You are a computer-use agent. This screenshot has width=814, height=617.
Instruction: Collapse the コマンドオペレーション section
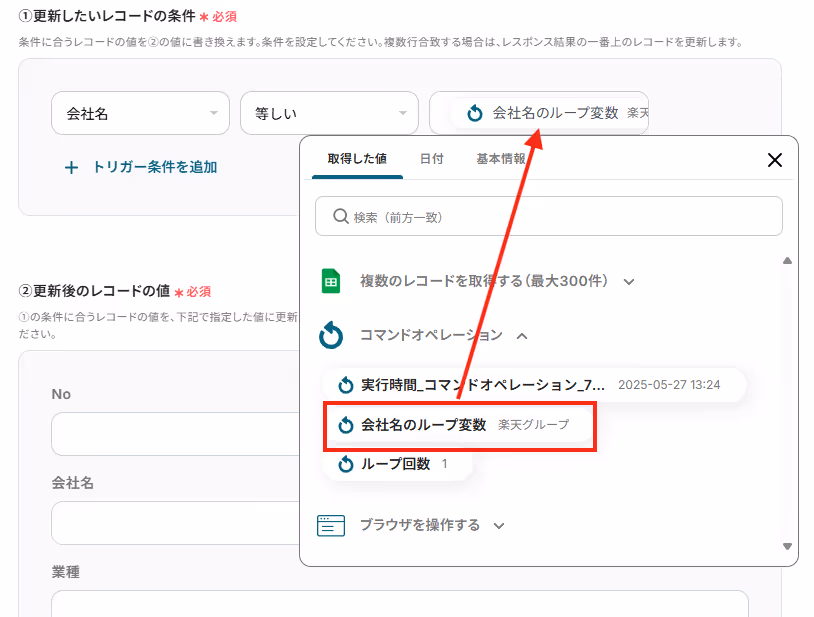coord(522,336)
